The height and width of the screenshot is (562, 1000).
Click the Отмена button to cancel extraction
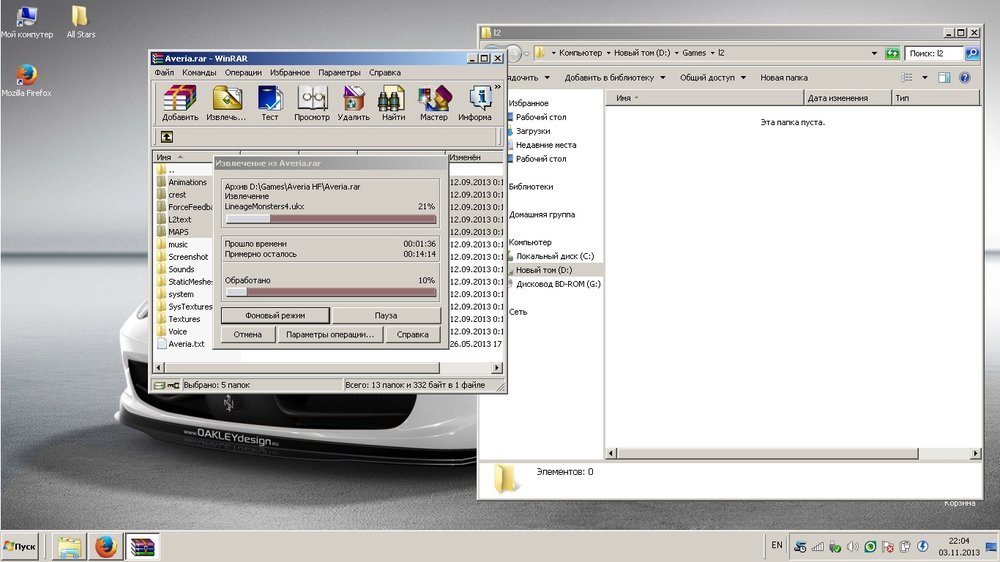pyautogui.click(x=247, y=334)
